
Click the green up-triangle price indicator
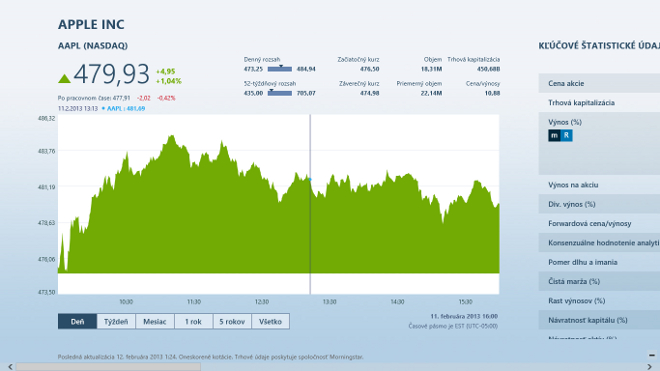click(64, 78)
